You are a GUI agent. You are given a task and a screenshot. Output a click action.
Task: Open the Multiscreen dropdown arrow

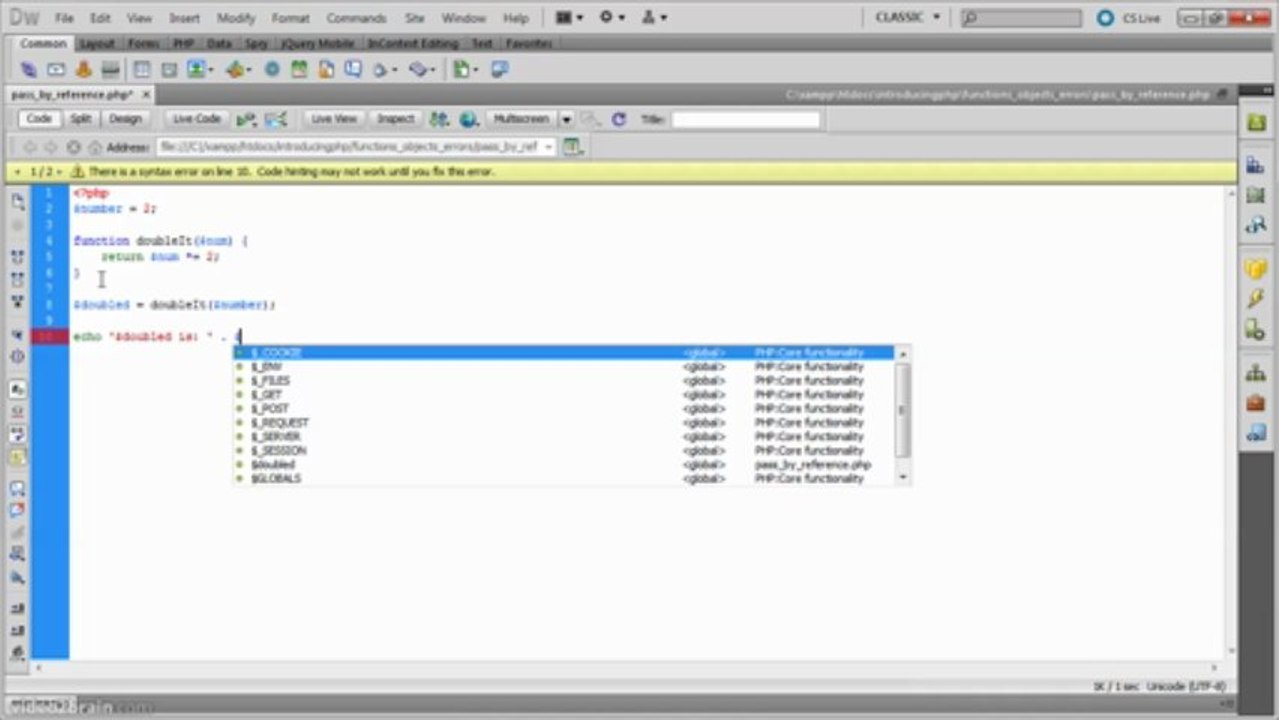click(566, 119)
